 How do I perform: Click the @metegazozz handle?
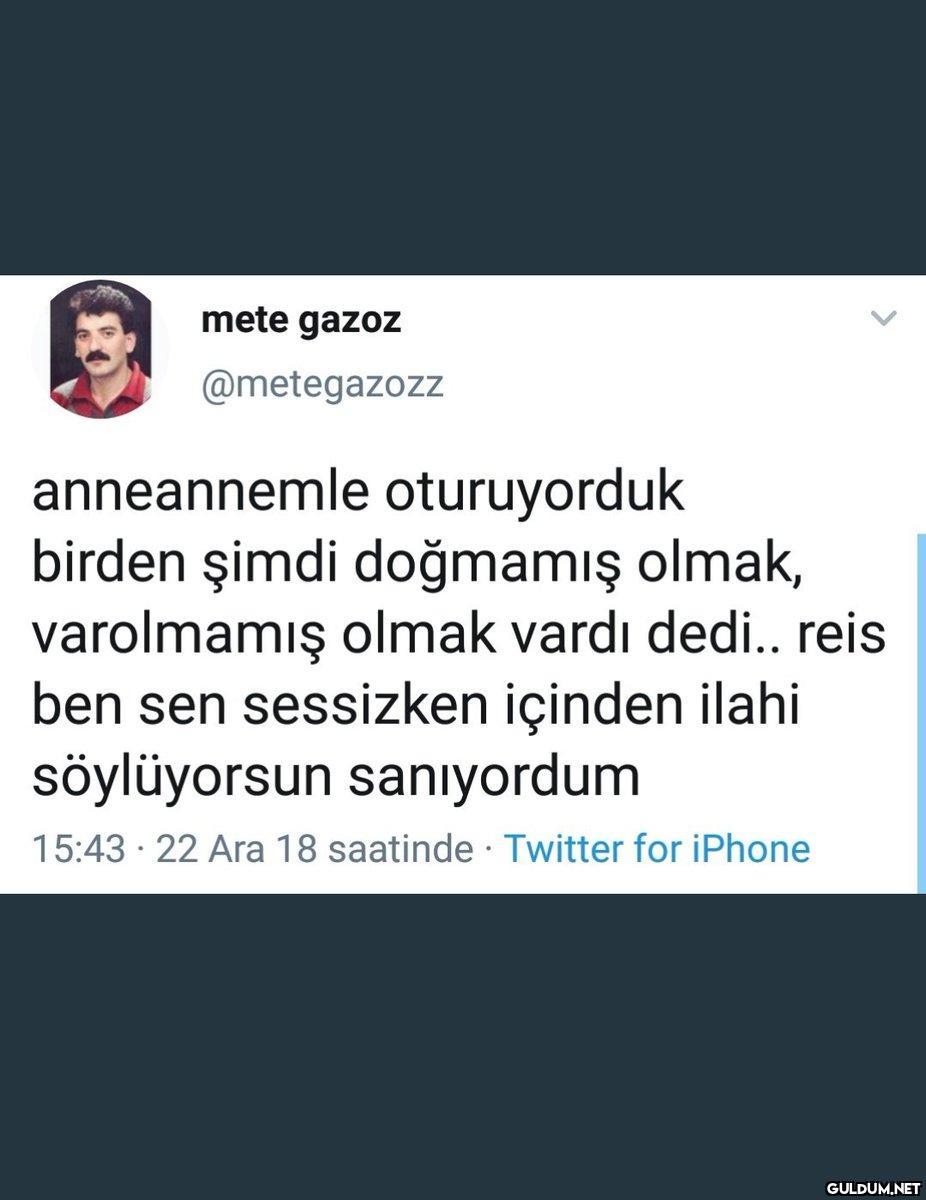322,385
